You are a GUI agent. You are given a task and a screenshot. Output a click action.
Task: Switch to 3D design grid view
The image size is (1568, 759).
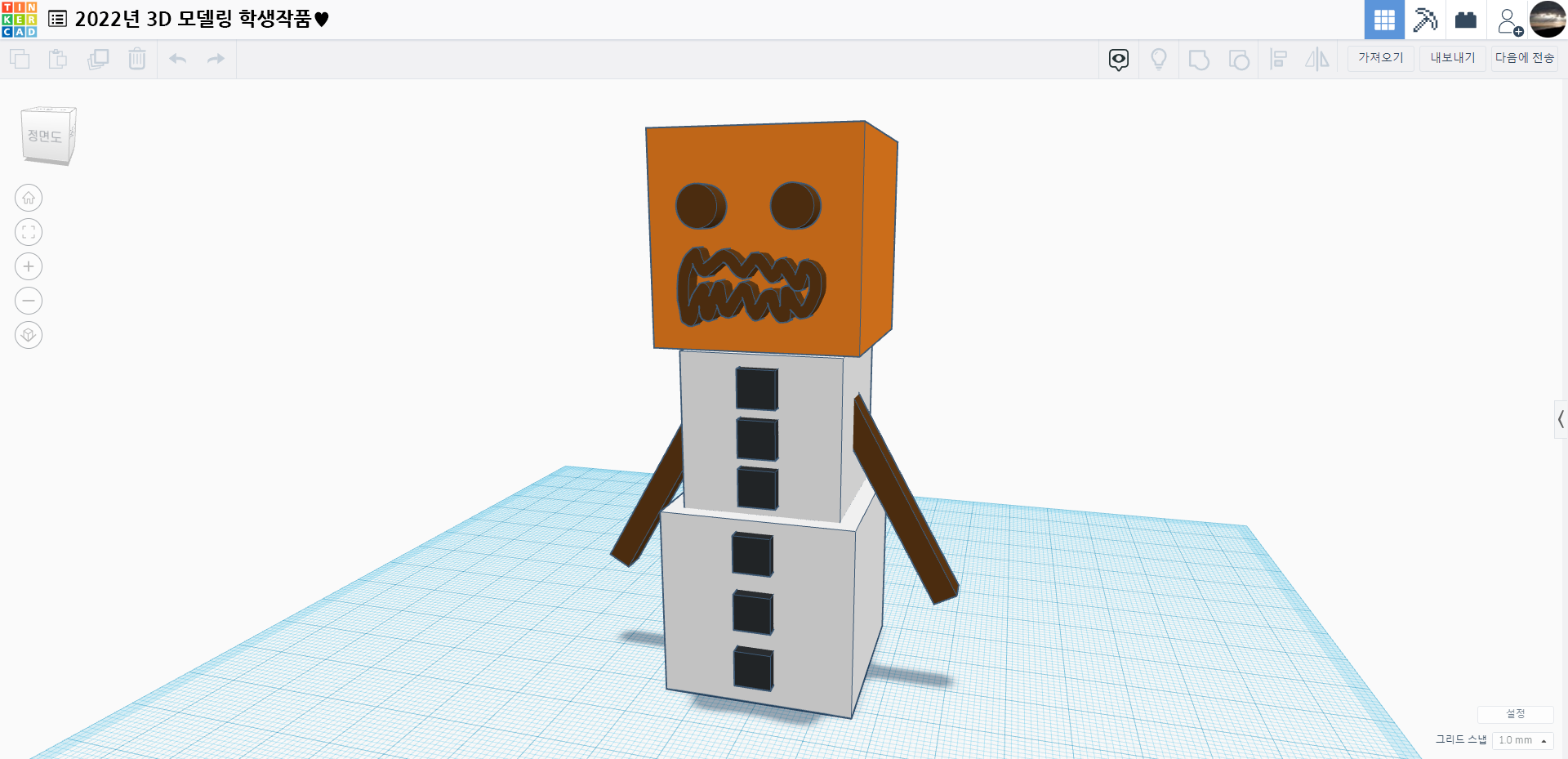click(x=1384, y=20)
